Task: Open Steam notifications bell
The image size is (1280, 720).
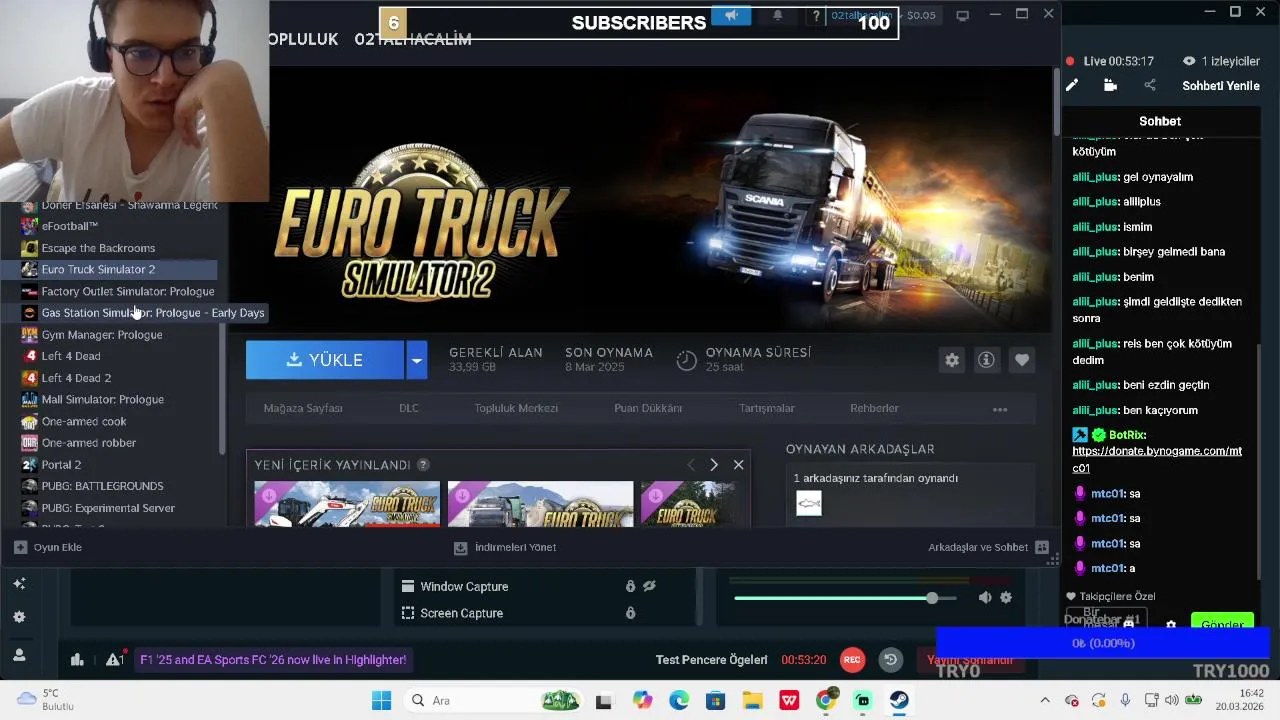Action: pos(778,15)
